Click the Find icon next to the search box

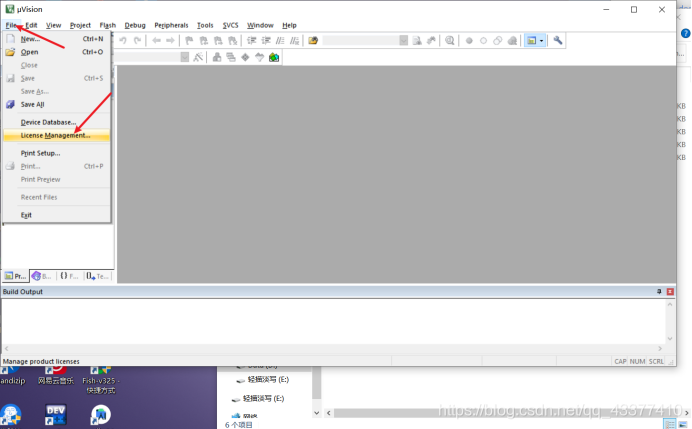[417, 41]
